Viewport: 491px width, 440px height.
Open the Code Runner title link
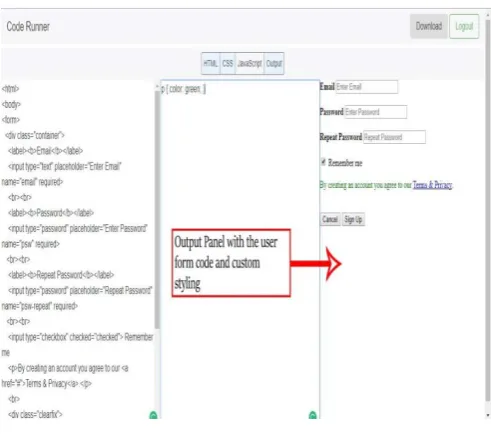point(28,27)
